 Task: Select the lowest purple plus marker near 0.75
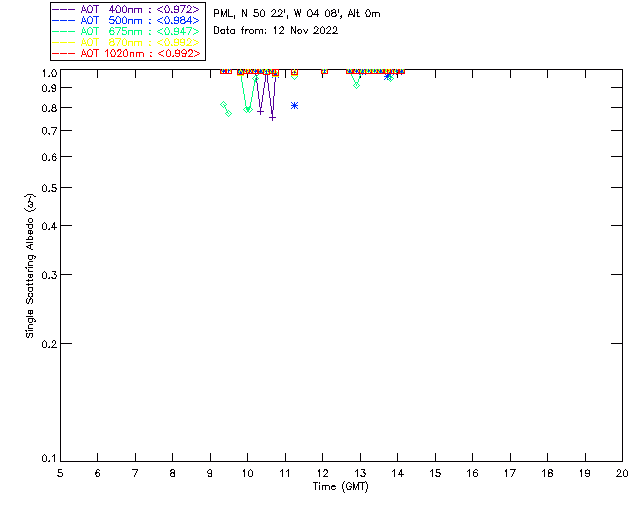272,118
